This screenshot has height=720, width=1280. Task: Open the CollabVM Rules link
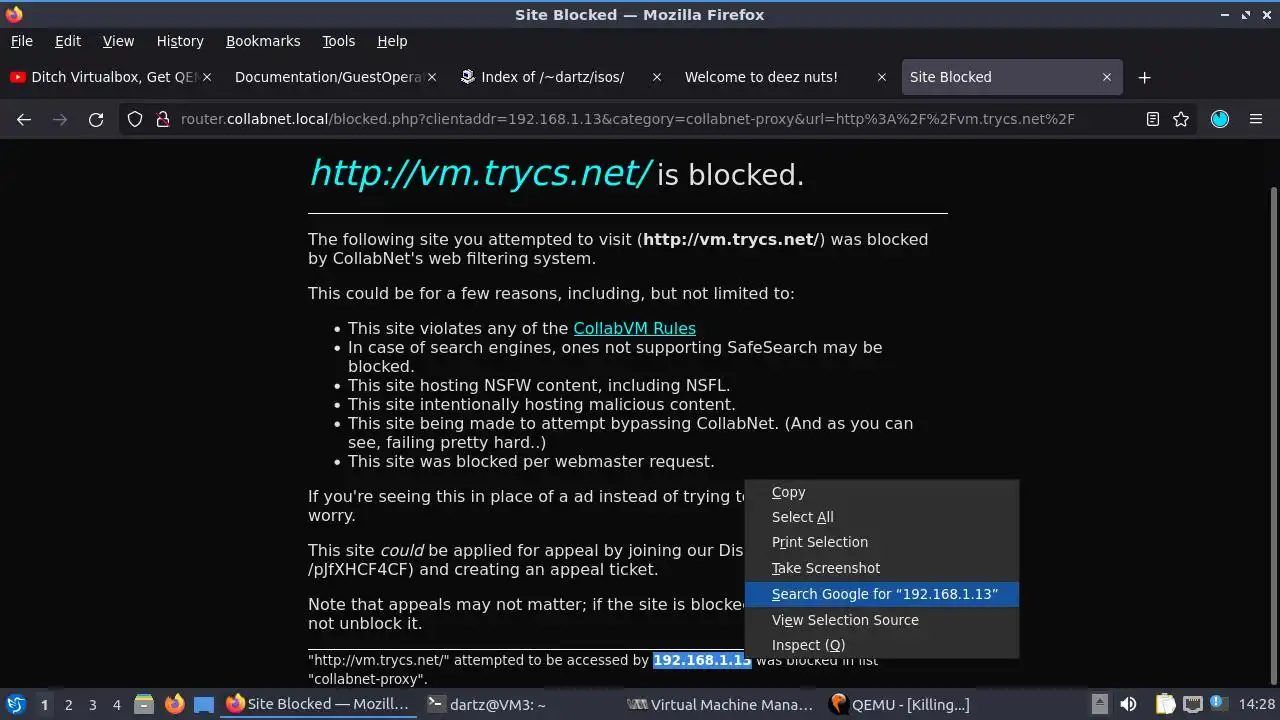[x=634, y=328]
